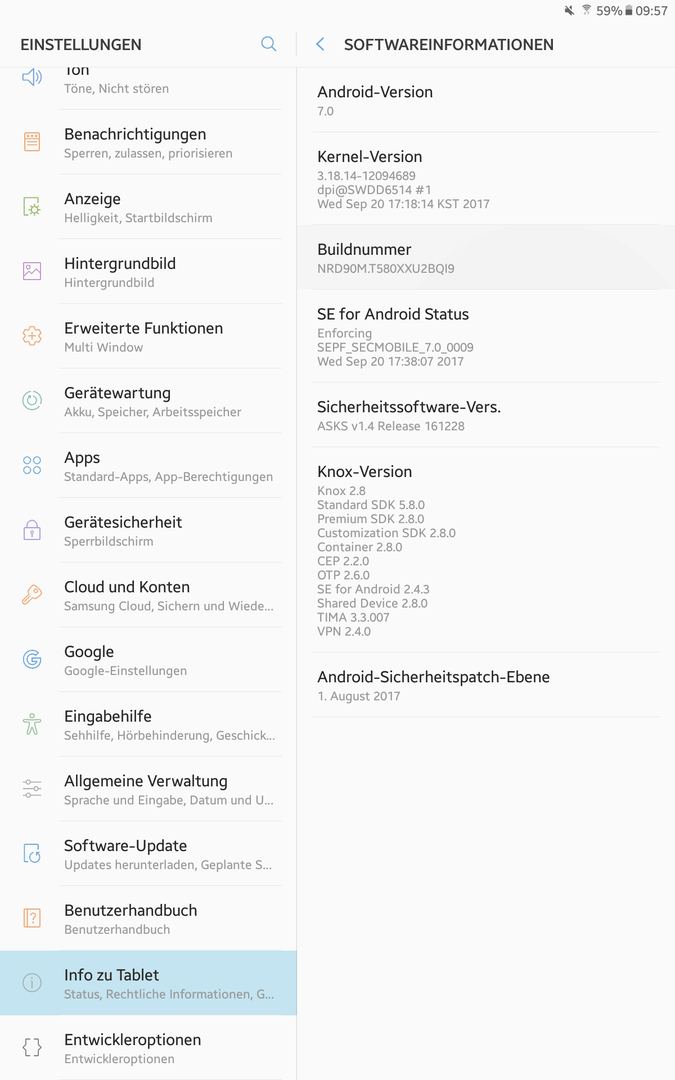675x1080 pixels.
Task: Tap the Android-Version entry
Action: pyautogui.click(x=486, y=100)
